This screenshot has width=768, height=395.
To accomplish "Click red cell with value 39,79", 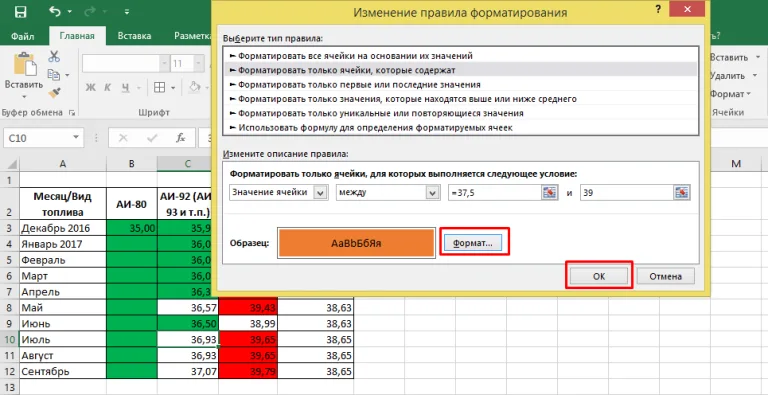I will (248, 371).
